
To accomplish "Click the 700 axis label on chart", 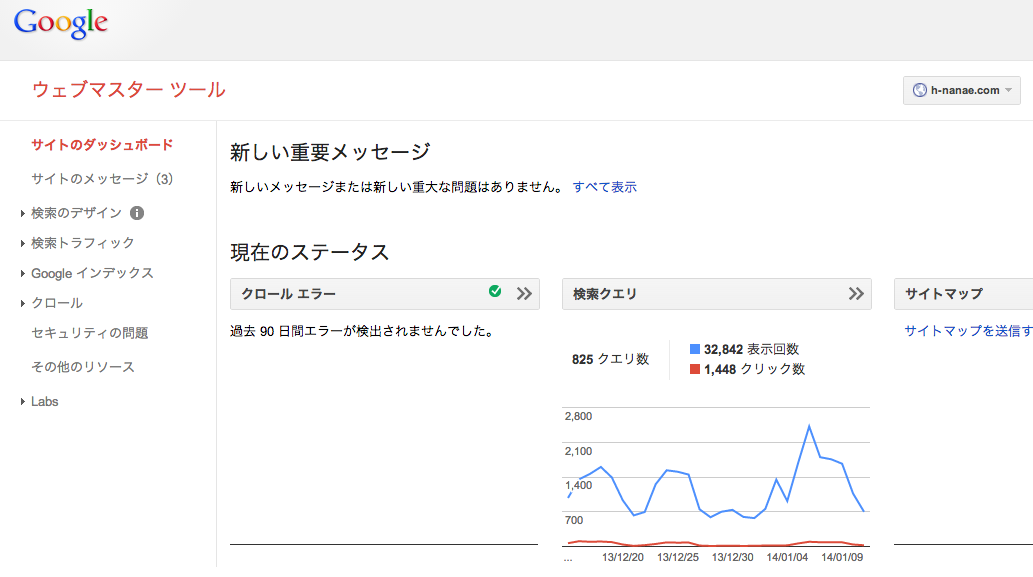I will (x=574, y=520).
